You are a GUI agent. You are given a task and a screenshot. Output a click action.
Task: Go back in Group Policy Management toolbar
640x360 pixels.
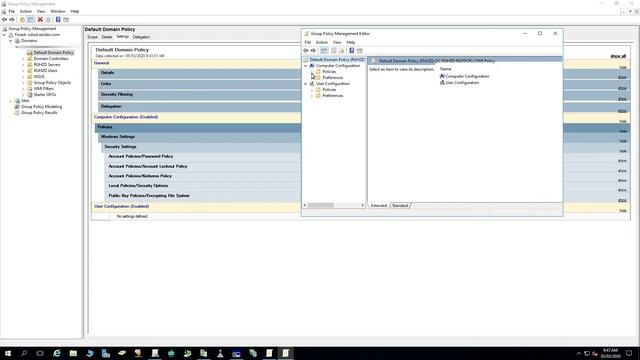tap(4, 20)
